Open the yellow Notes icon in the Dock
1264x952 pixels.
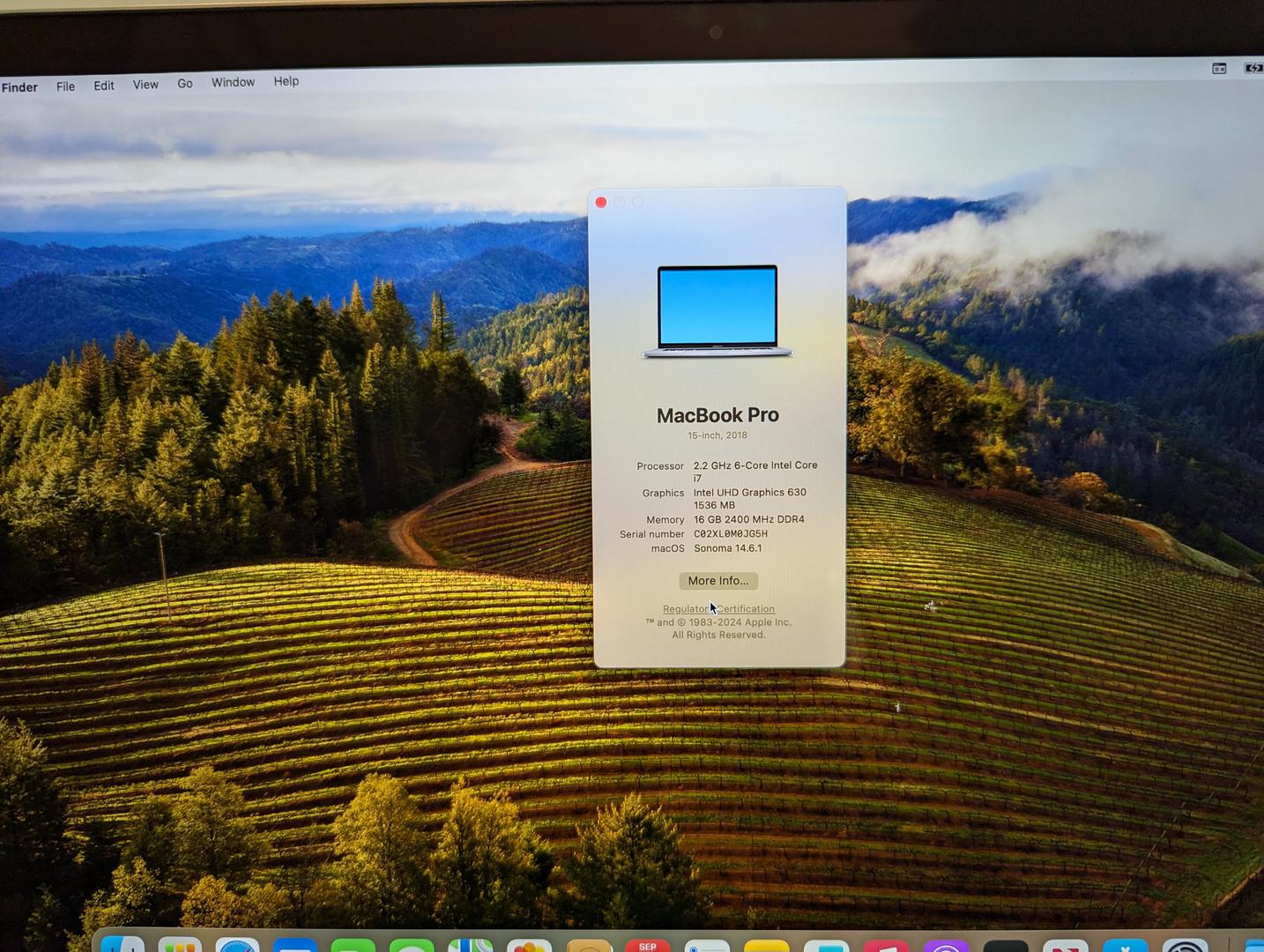tap(766, 946)
